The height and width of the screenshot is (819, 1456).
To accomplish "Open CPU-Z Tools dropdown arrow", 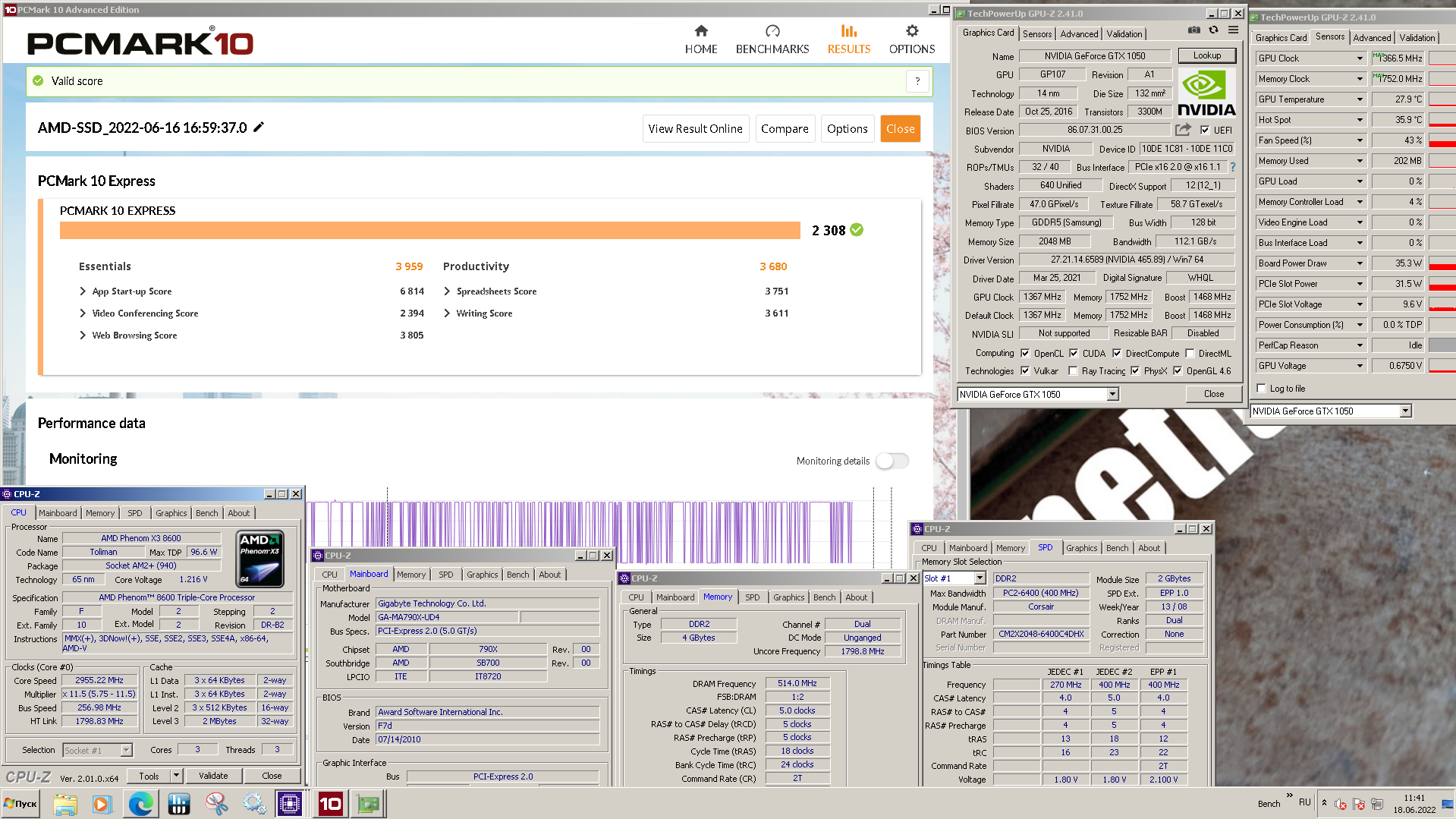I will point(176,776).
